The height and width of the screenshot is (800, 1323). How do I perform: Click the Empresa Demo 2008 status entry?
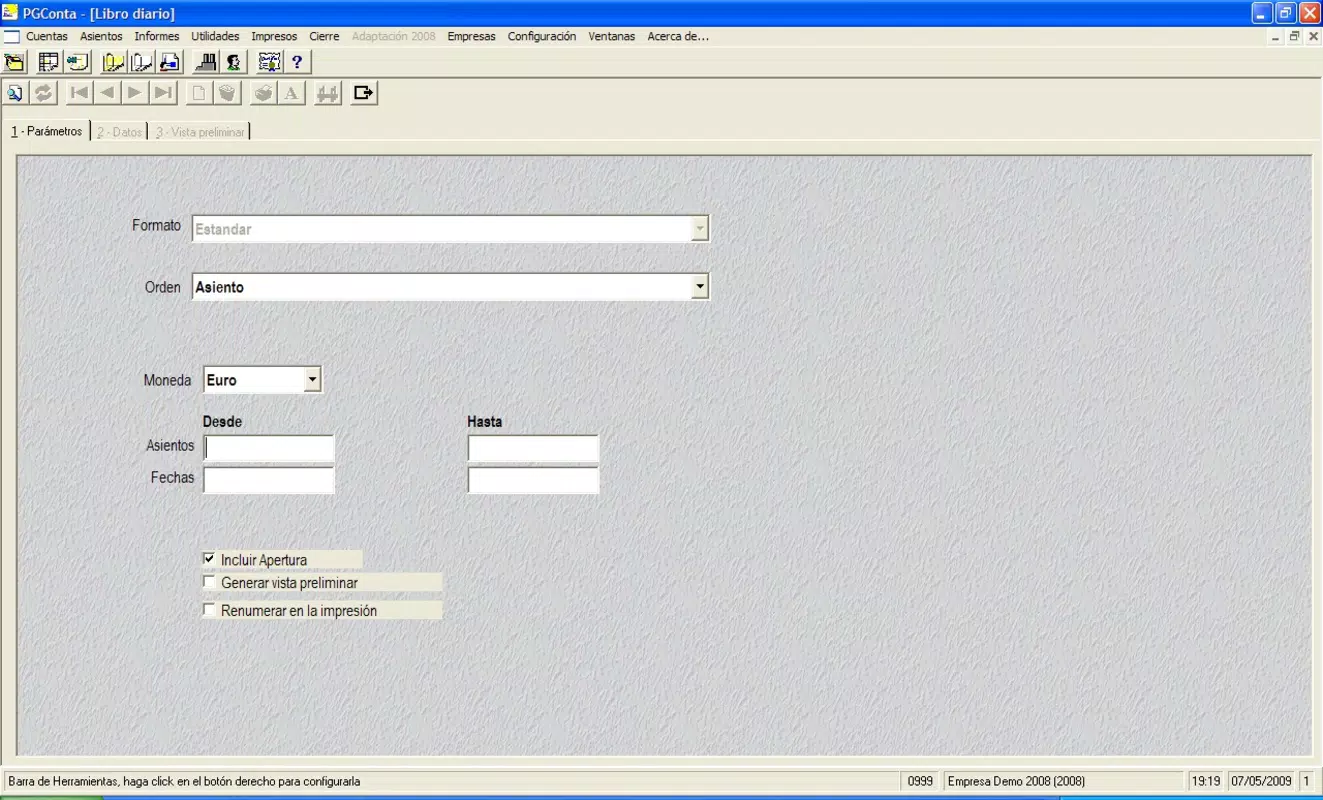[x=1062, y=781]
